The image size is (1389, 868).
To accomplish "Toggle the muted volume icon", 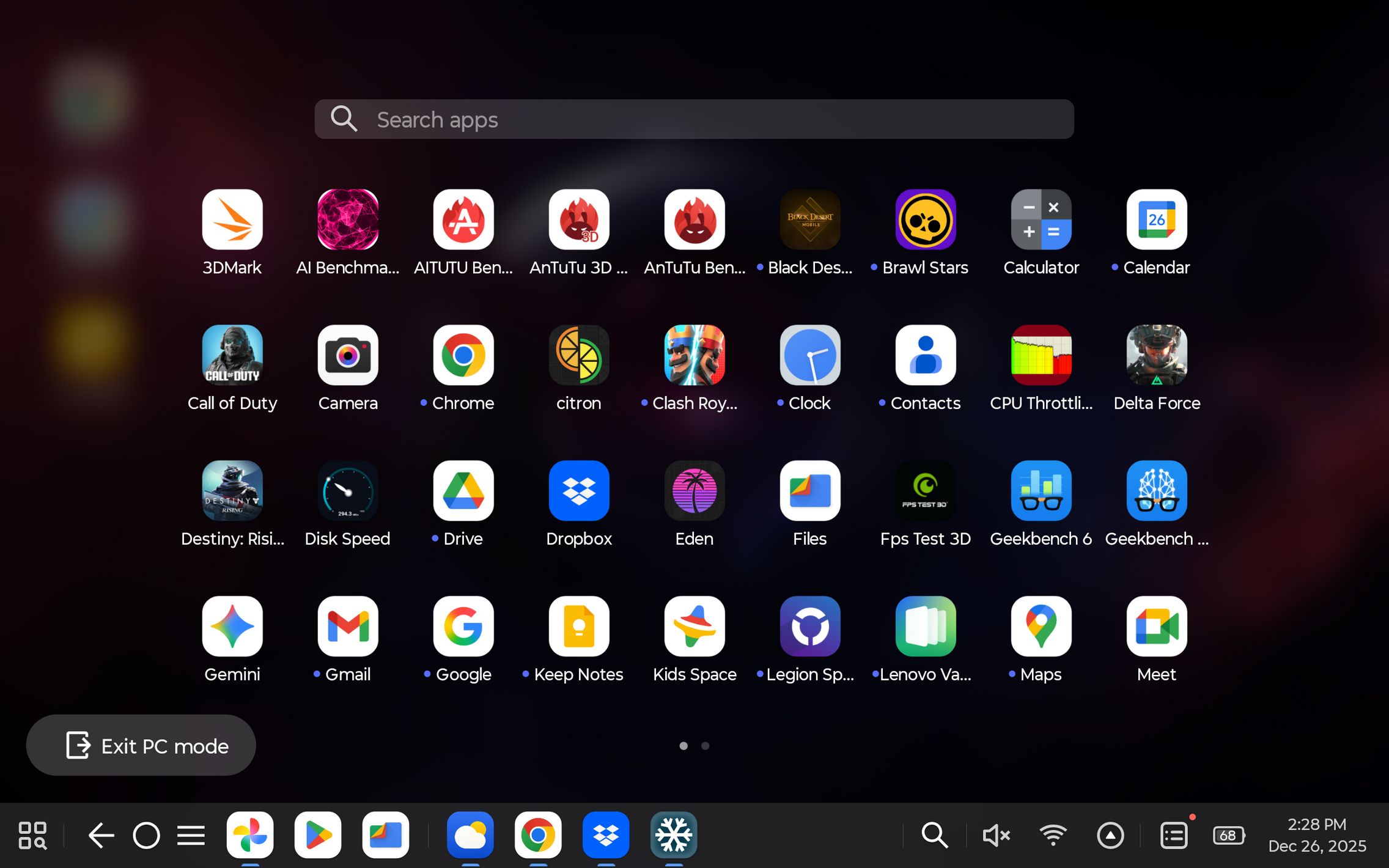I will (995, 835).
